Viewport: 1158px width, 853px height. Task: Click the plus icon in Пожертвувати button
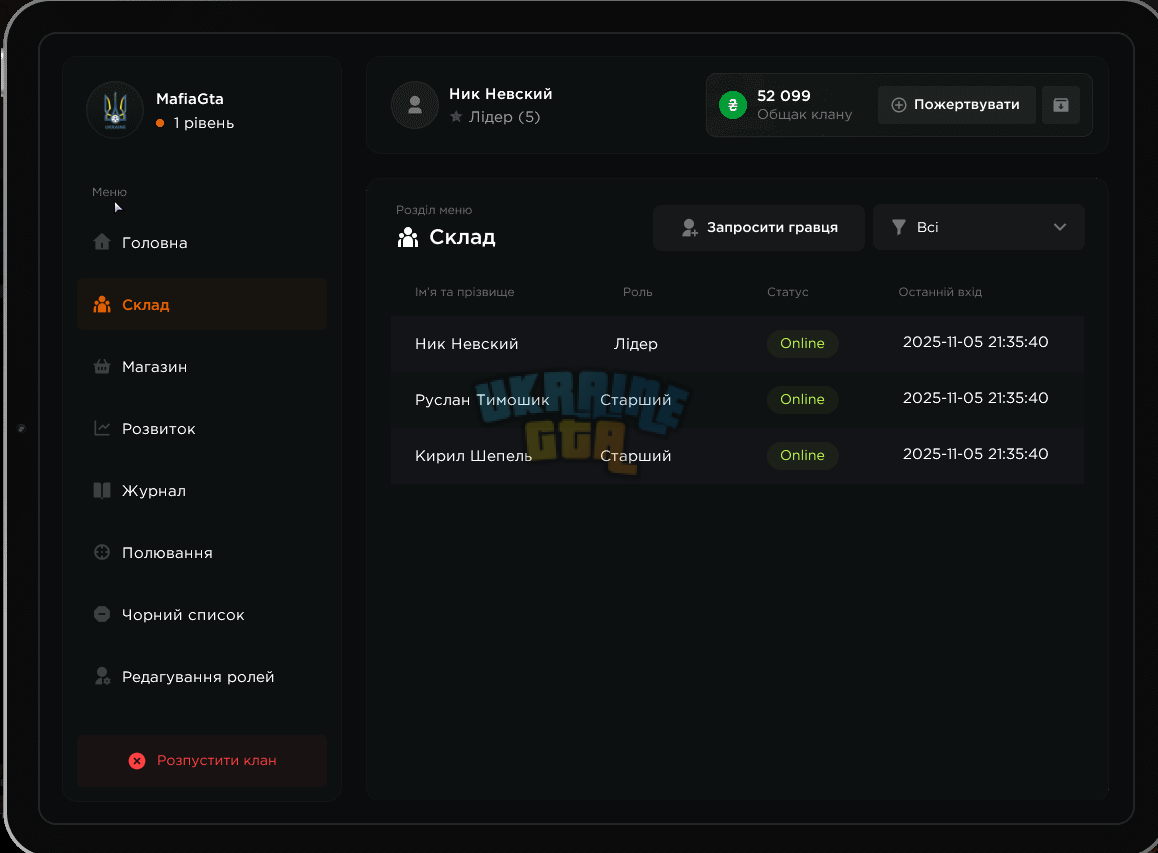(x=899, y=105)
